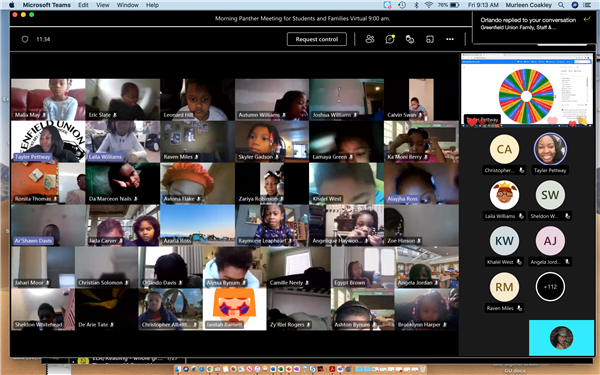Image resolution: width=600 pixels, height=375 pixels.
Task: Open the More actions ellipsis menu
Action: tap(450, 39)
